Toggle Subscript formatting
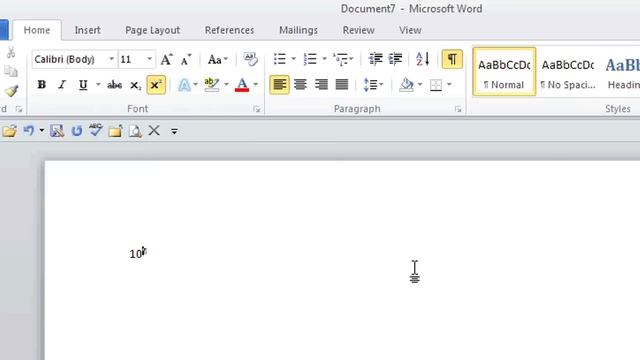Screen dimensions: 640x360 (x=135, y=85)
